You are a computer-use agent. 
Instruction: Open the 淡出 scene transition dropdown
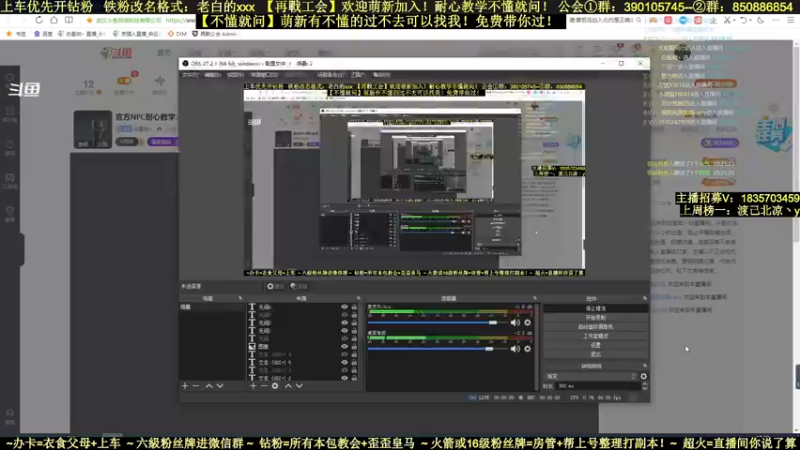click(591, 377)
